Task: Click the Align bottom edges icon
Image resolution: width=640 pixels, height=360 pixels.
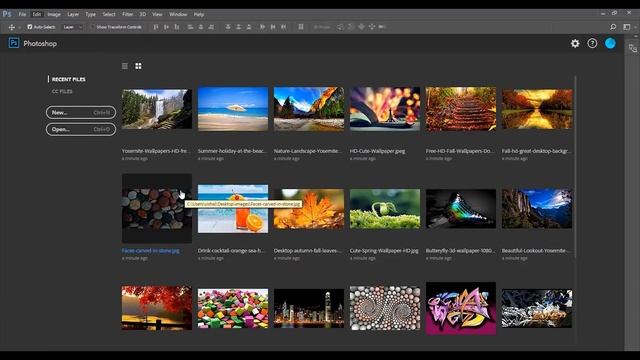Action: coord(177,27)
